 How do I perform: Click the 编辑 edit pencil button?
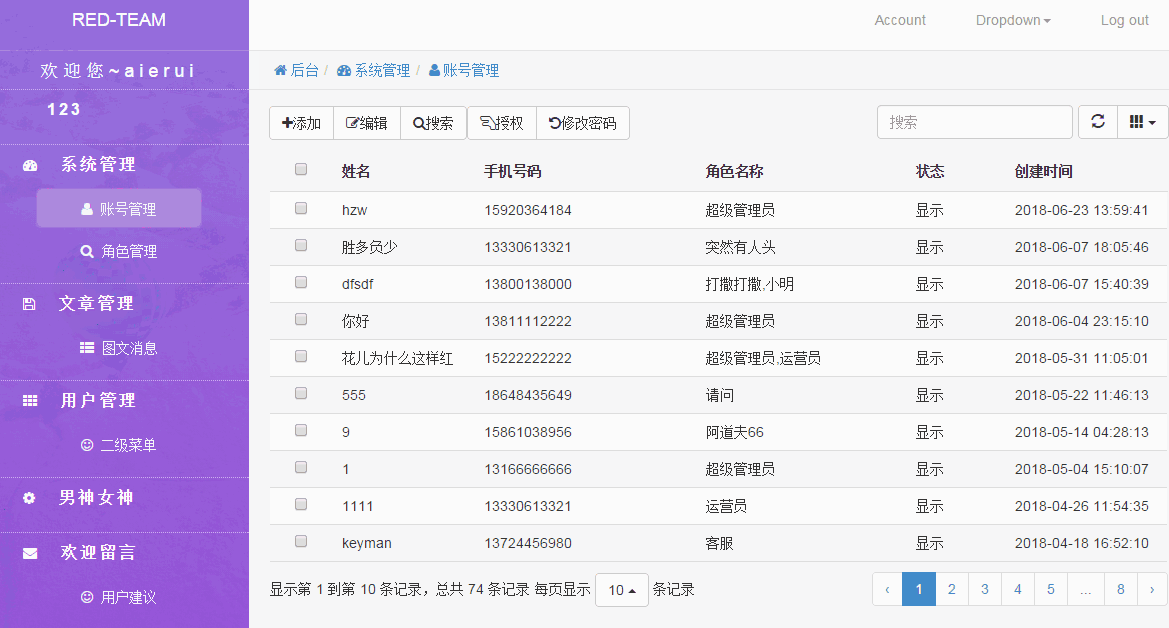[x=366, y=123]
